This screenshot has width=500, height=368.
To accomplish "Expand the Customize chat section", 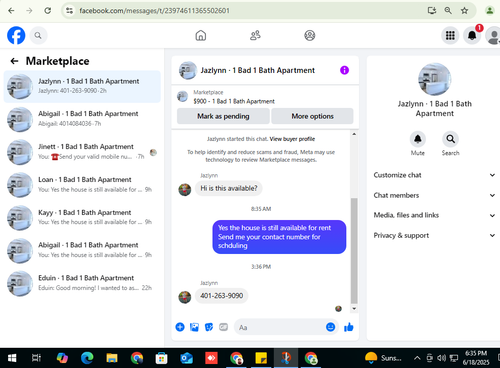I will (434, 175).
